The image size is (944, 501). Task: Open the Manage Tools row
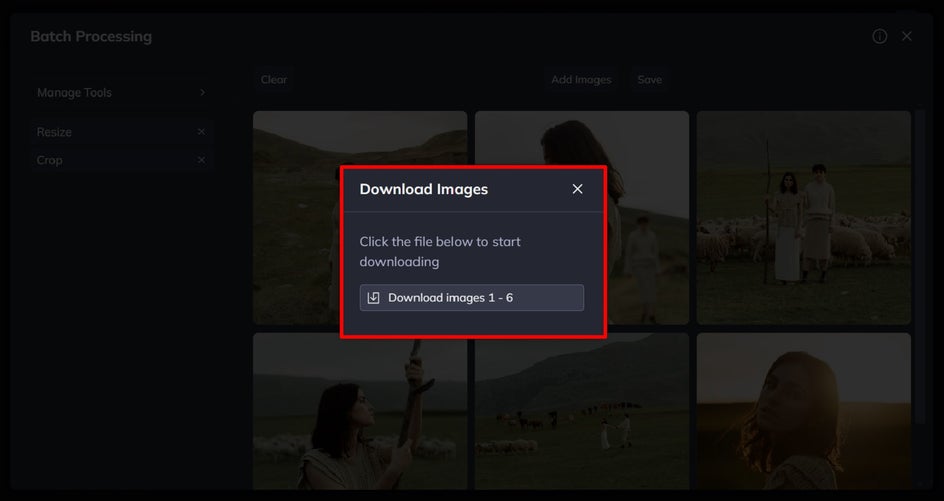tap(120, 93)
